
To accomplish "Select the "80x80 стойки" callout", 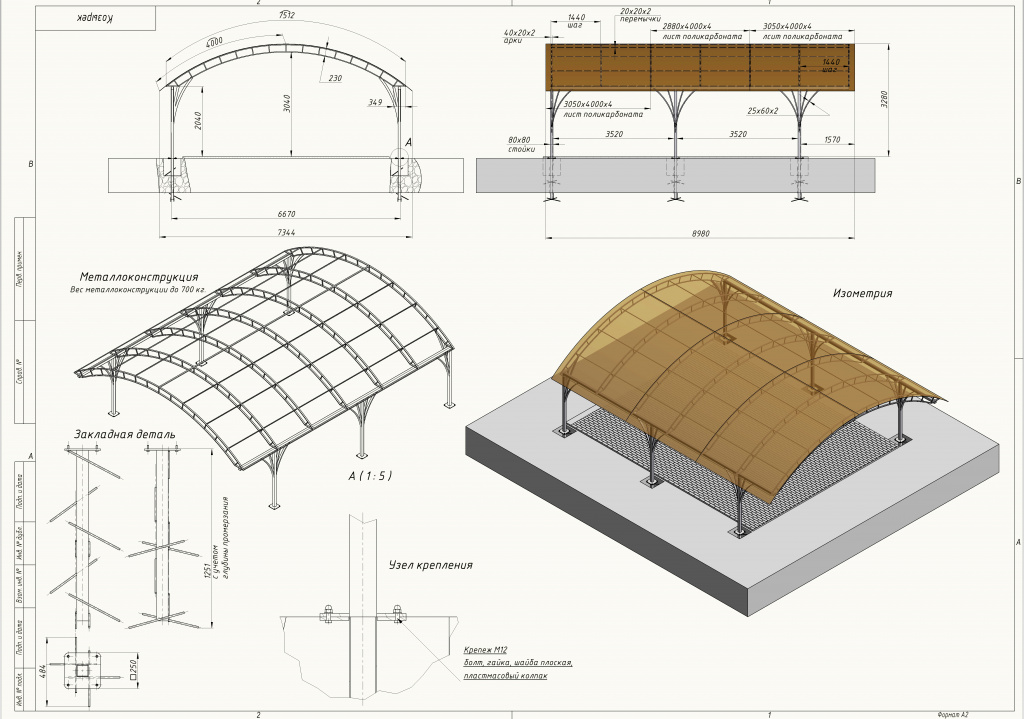I will (519, 144).
